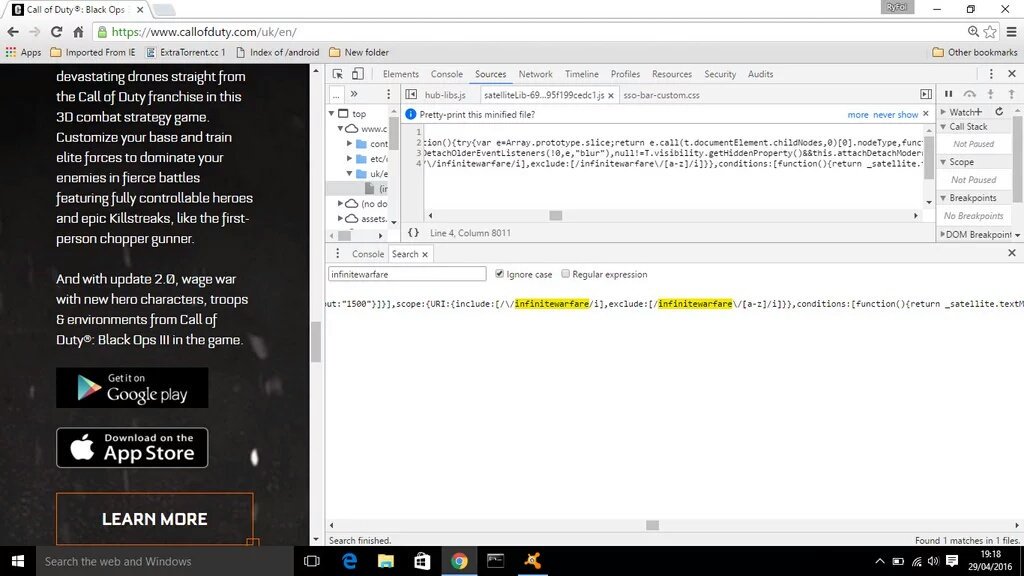The image size is (1024, 576).
Task: Collapse the Scope section
Action: (x=943, y=162)
